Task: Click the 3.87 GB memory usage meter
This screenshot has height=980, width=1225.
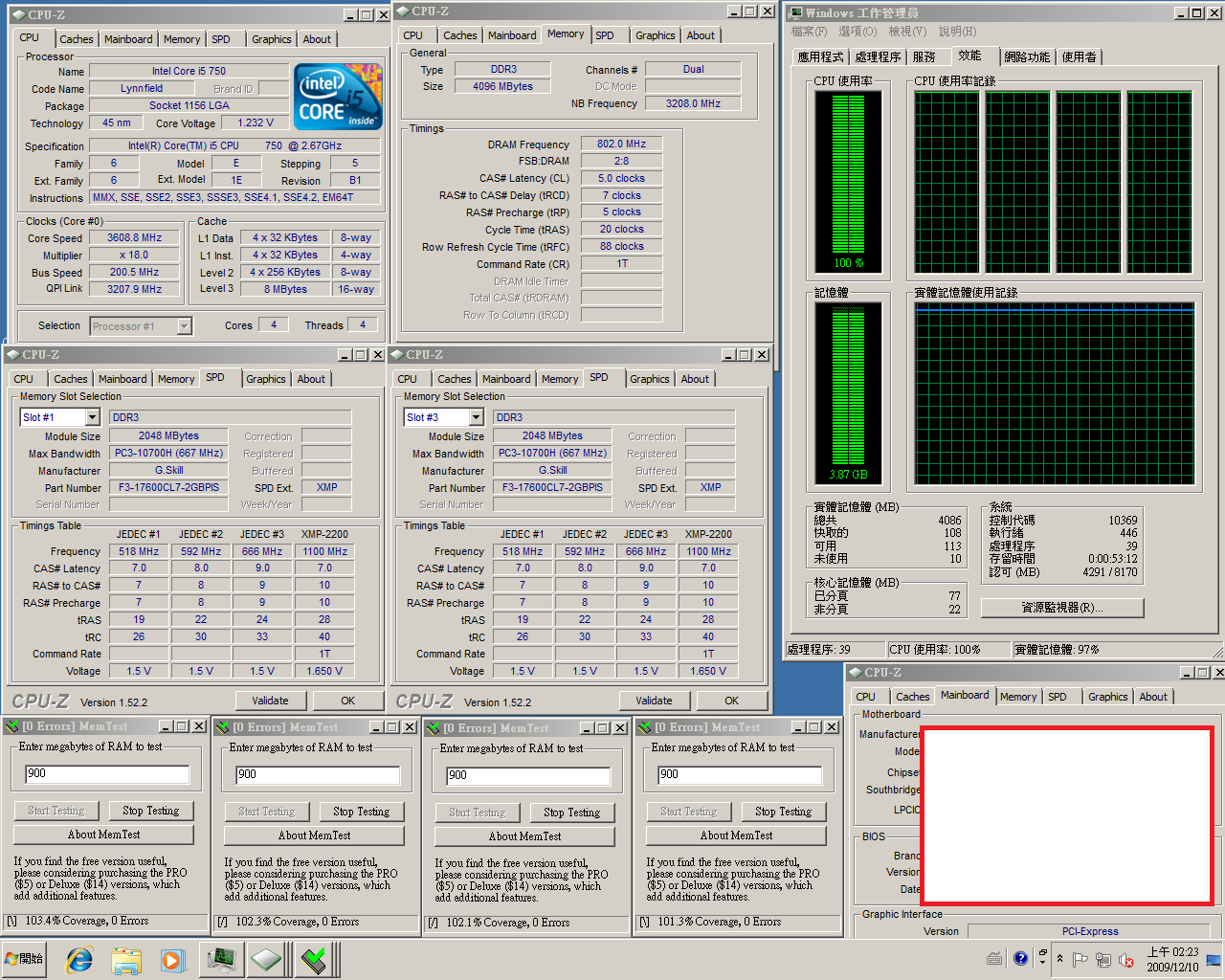Action: tap(849, 392)
